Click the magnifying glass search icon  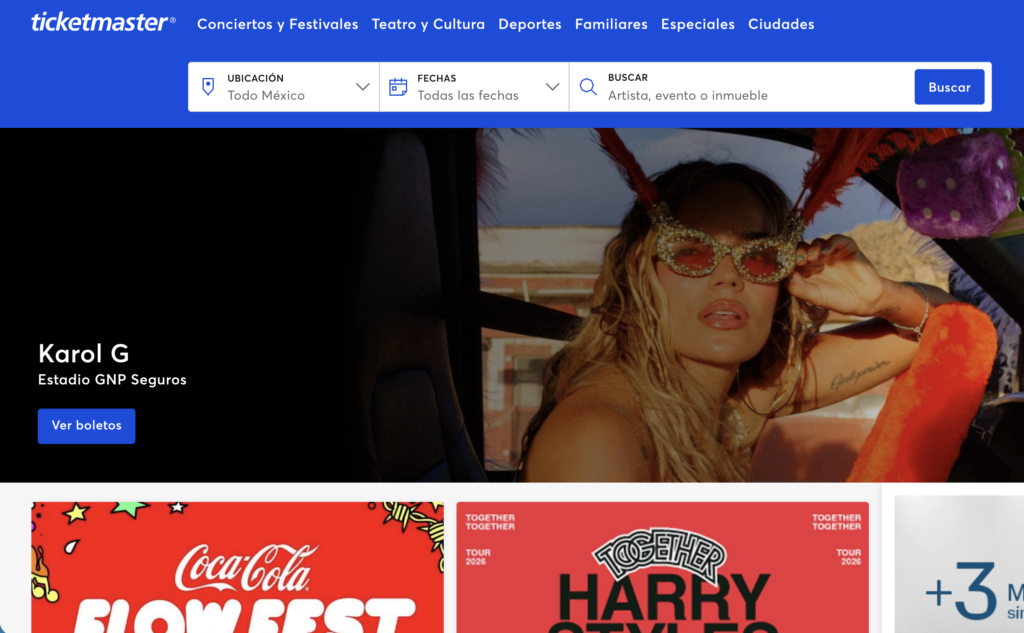point(588,87)
